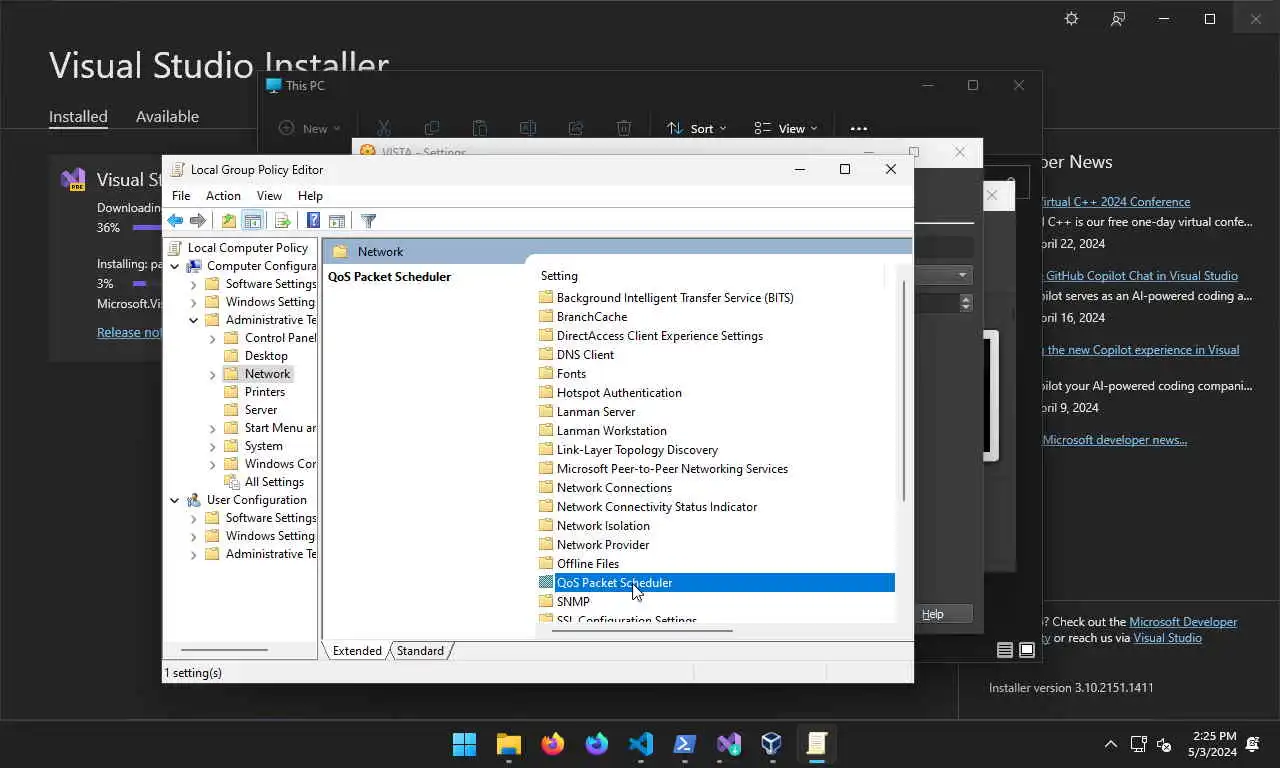
Task: Select Network Connectivity Status Indicator folder
Action: click(656, 507)
